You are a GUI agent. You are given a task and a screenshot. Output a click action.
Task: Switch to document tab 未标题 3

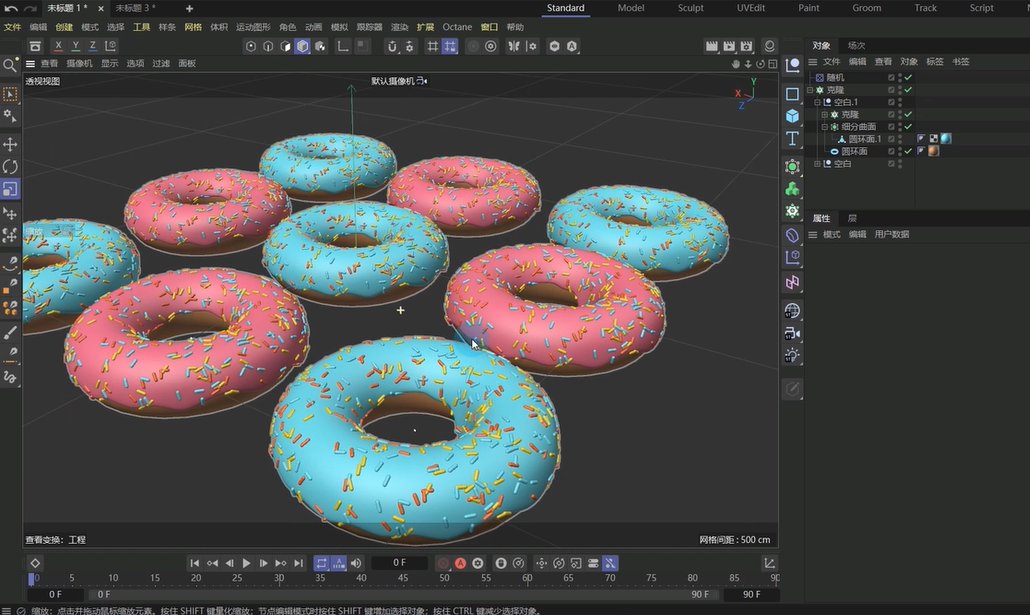[x=135, y=9]
